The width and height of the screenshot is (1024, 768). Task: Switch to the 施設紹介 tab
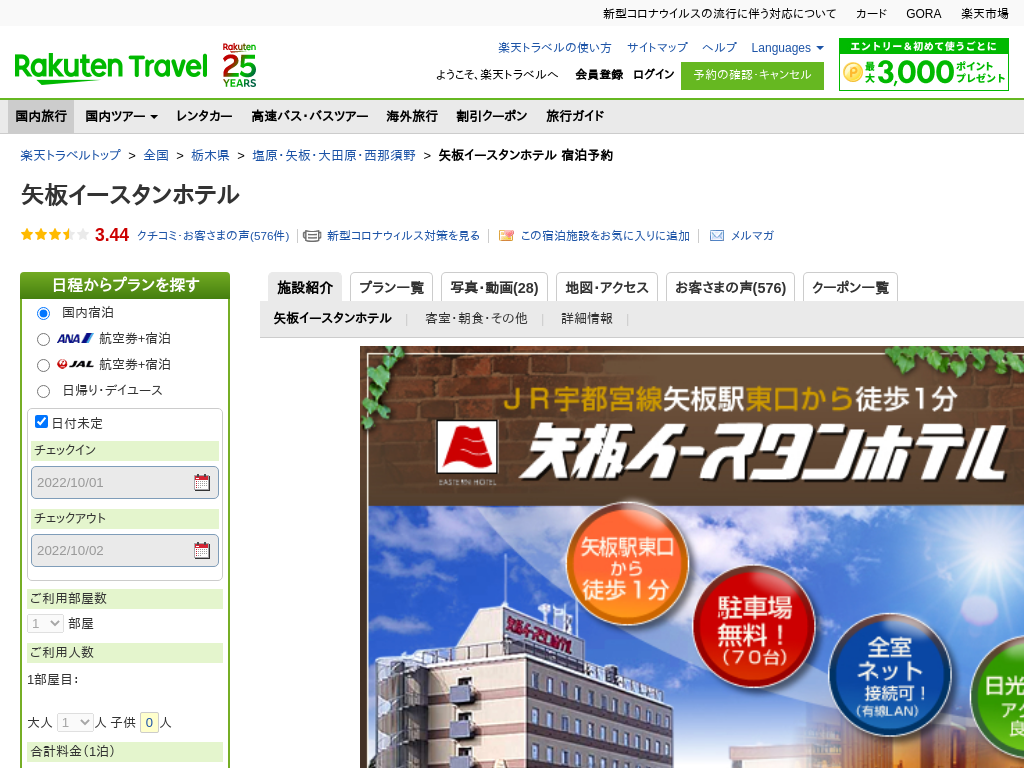[x=305, y=287]
